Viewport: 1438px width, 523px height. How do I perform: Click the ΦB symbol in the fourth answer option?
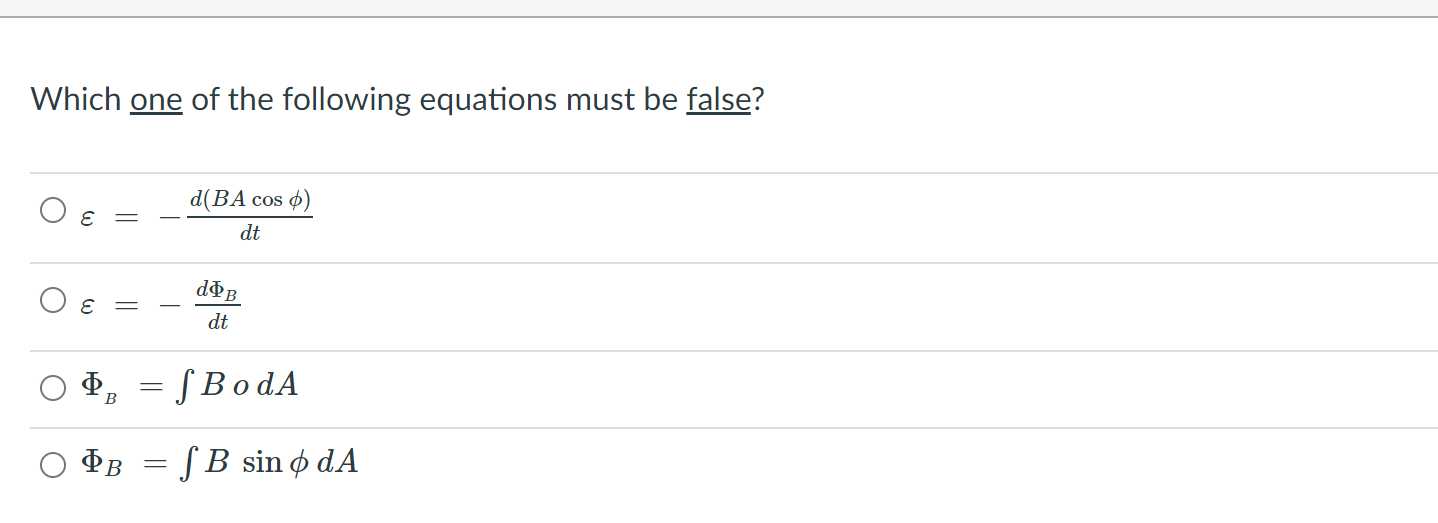click(101, 464)
